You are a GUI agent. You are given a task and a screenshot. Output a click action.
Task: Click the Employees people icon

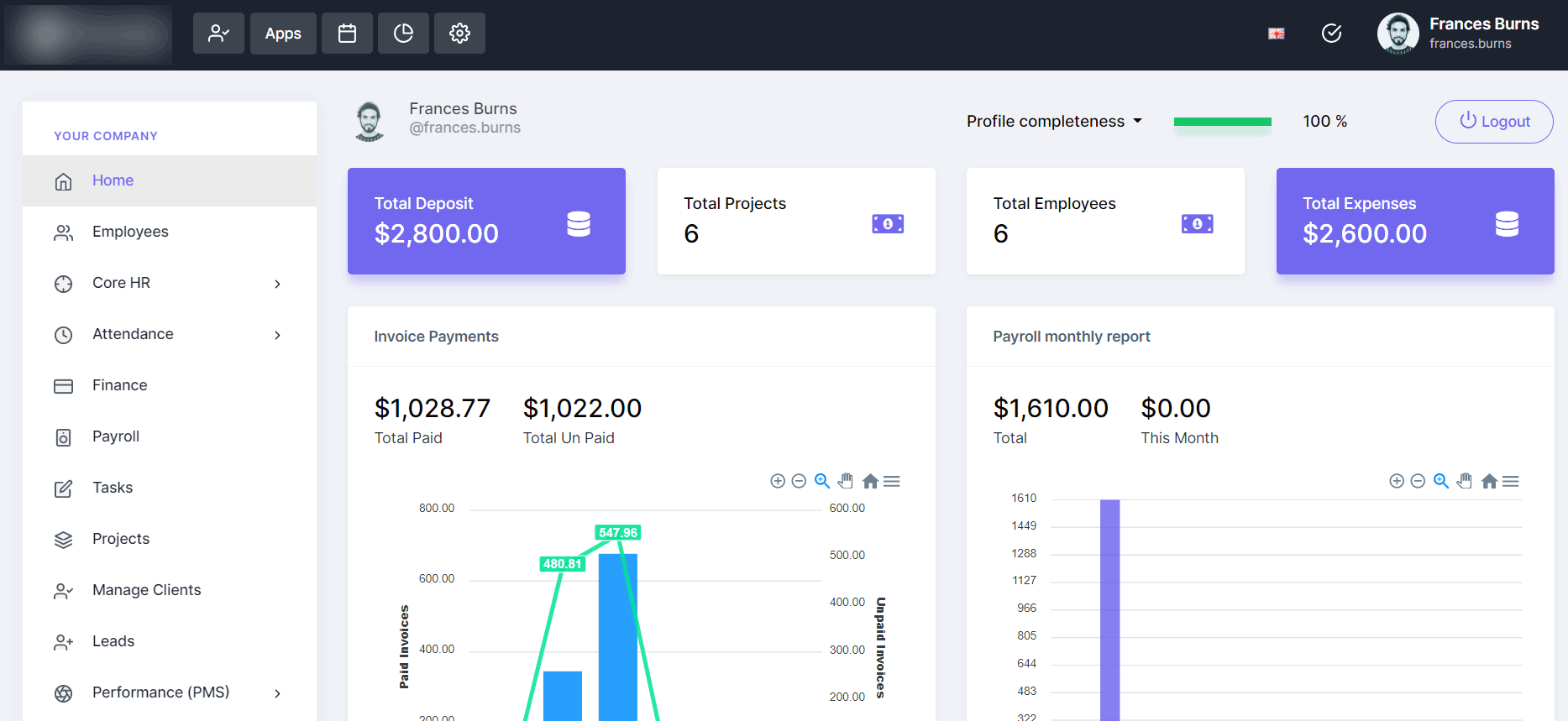[63, 232]
